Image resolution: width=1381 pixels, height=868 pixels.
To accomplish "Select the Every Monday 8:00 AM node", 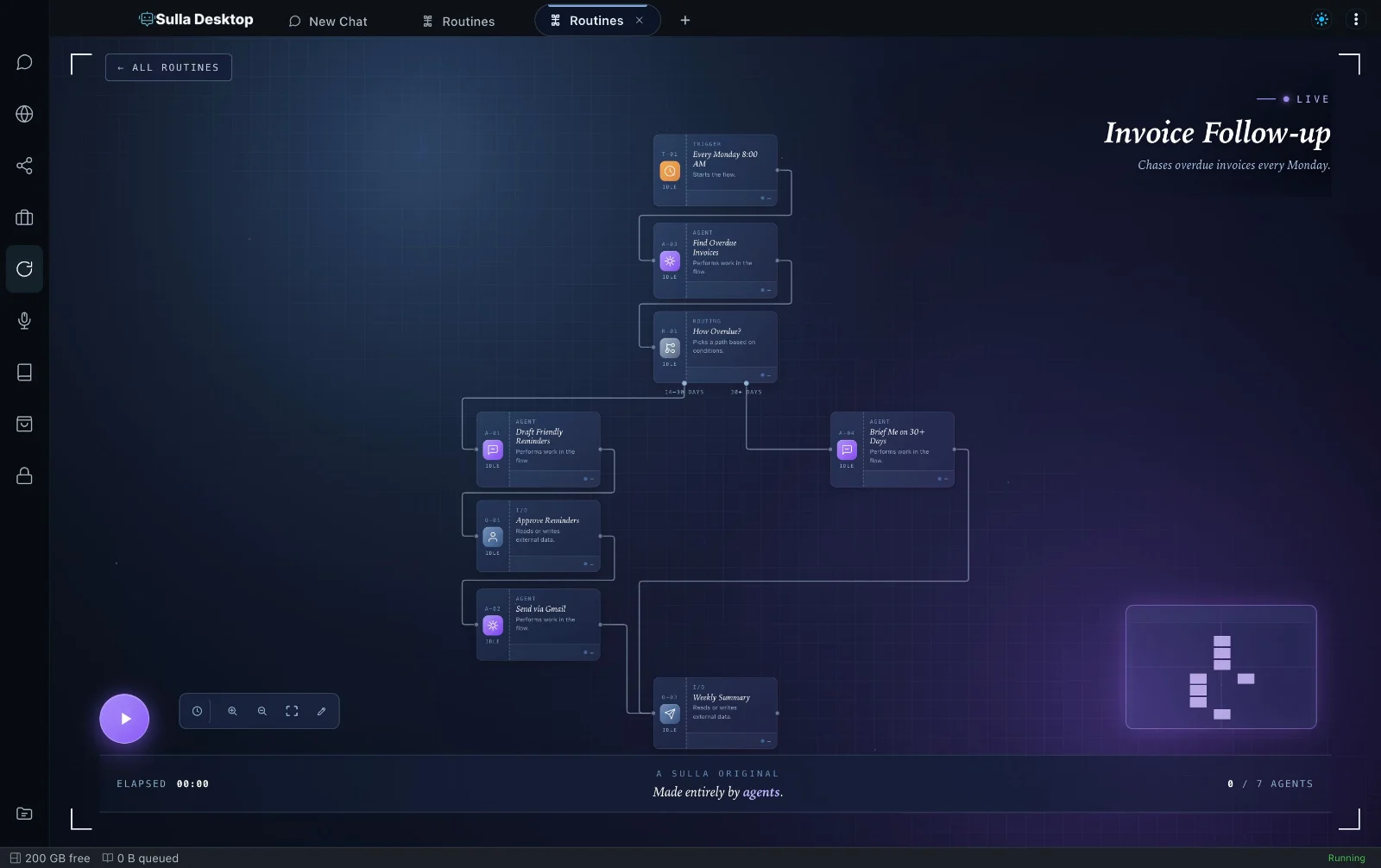I will (716, 170).
